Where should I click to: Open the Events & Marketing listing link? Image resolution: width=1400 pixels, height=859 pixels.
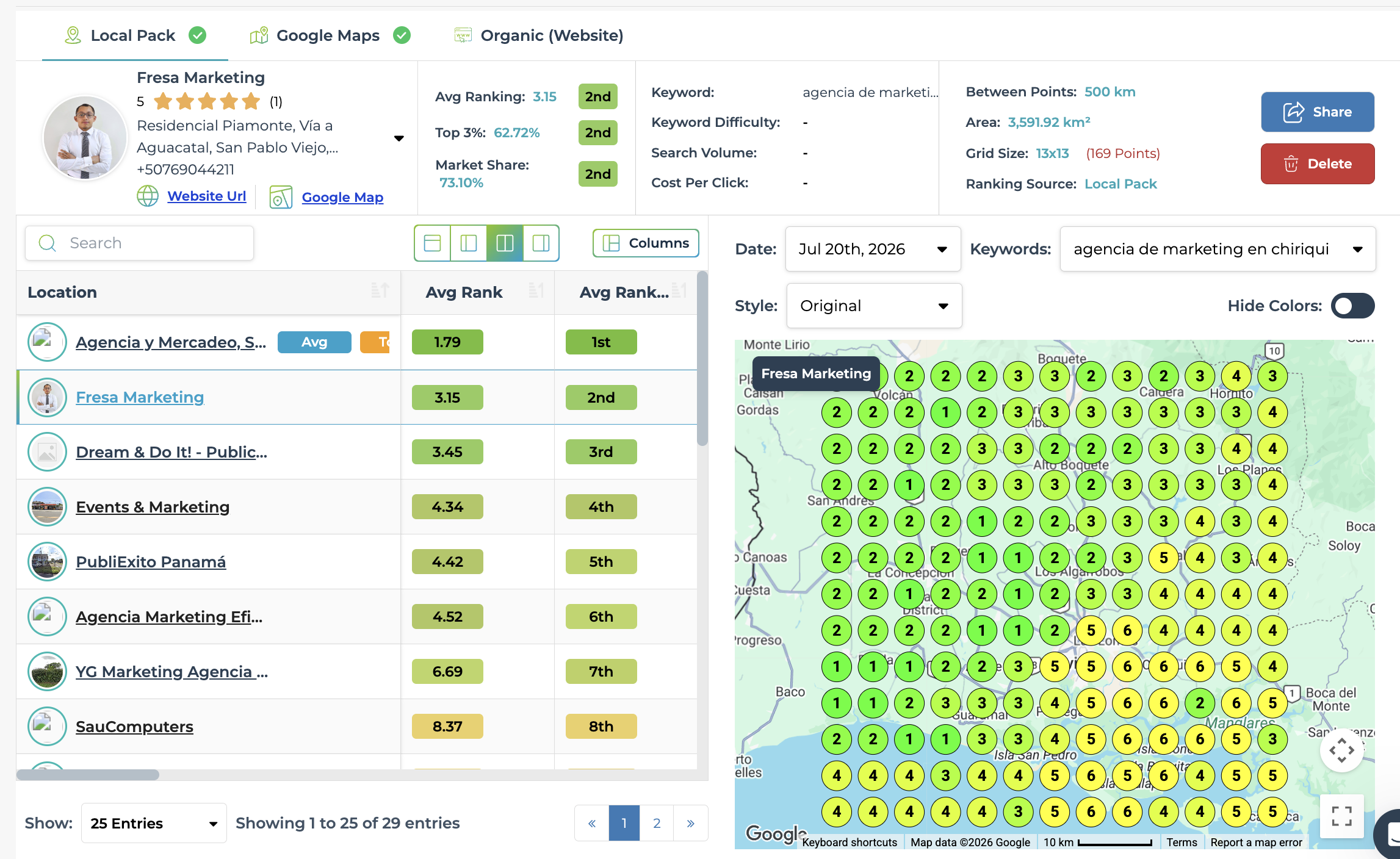pyautogui.click(x=153, y=507)
